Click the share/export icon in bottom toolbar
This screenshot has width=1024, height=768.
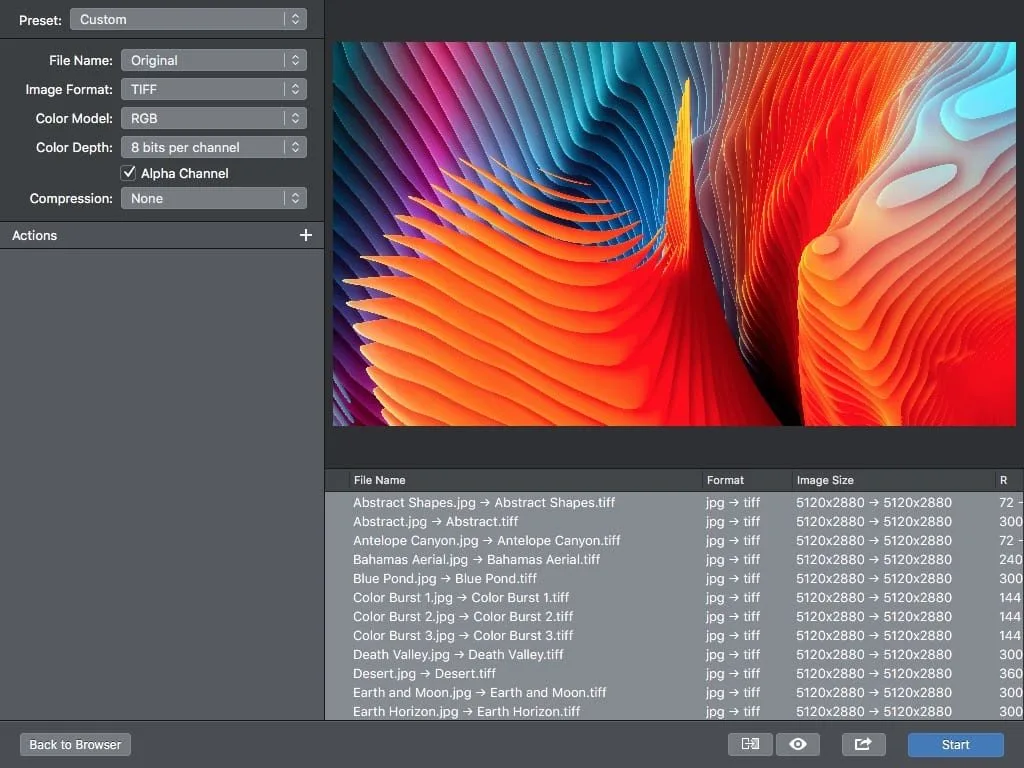pos(863,744)
